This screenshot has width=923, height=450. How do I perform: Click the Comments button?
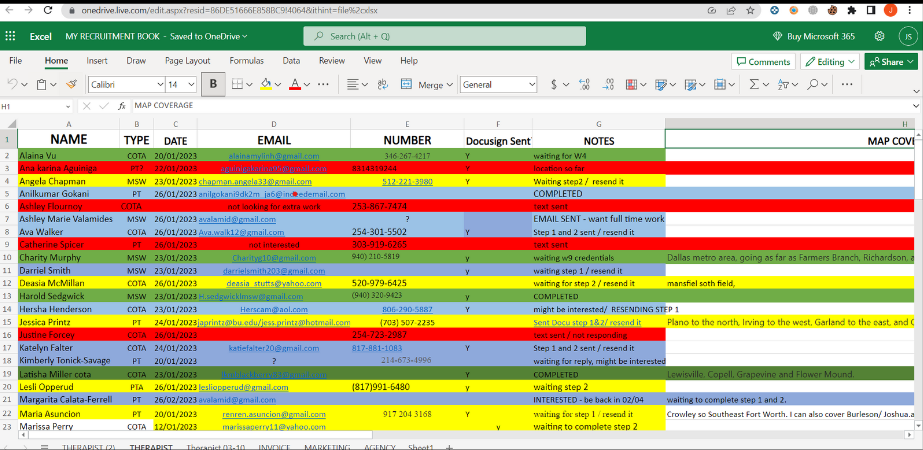click(763, 61)
